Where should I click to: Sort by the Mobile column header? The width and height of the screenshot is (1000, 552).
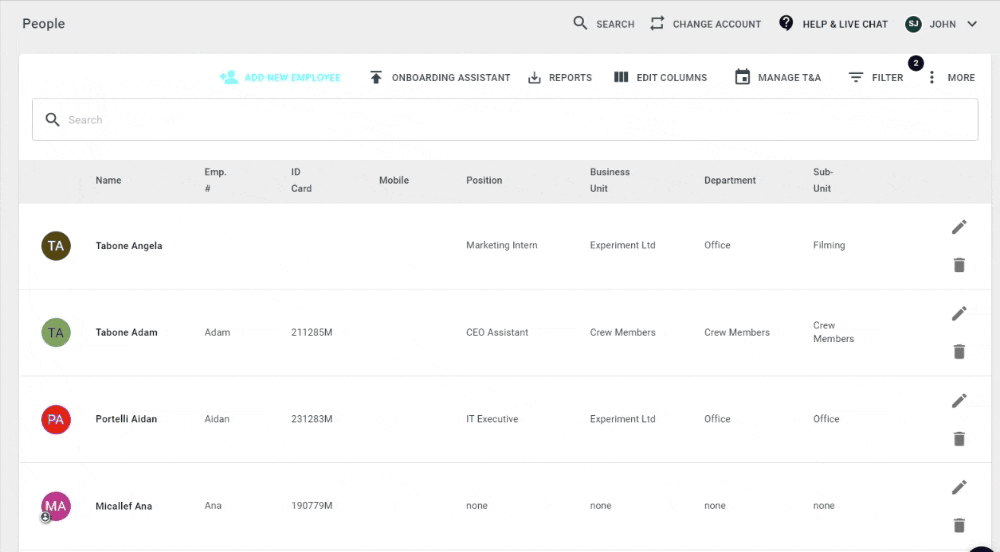click(394, 180)
